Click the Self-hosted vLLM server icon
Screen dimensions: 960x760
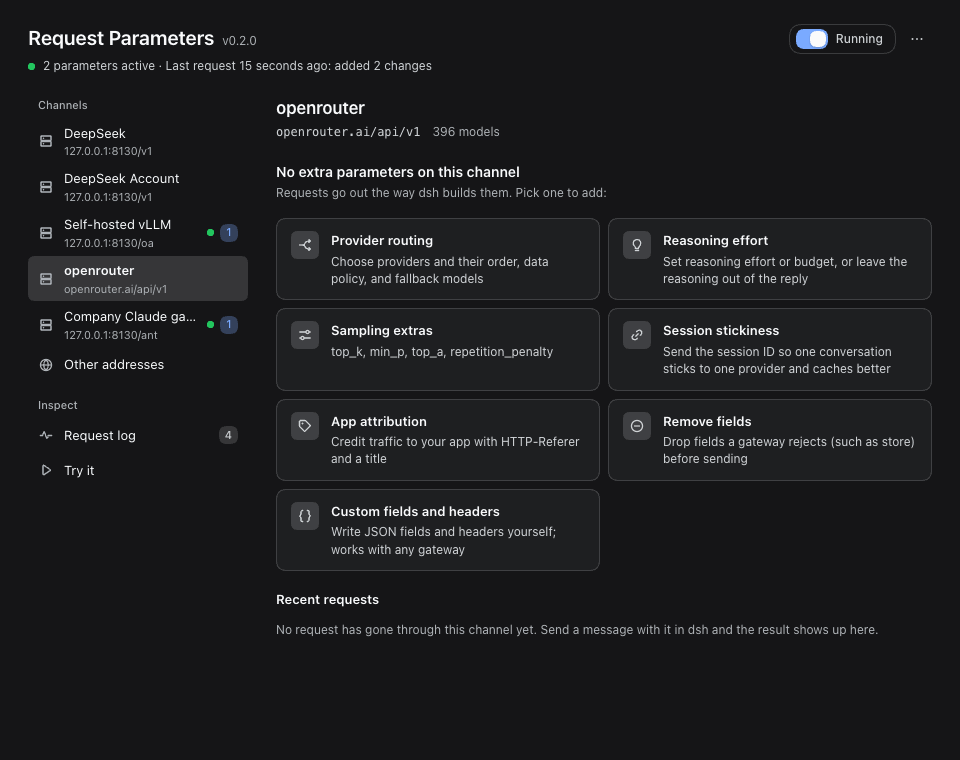coord(46,233)
